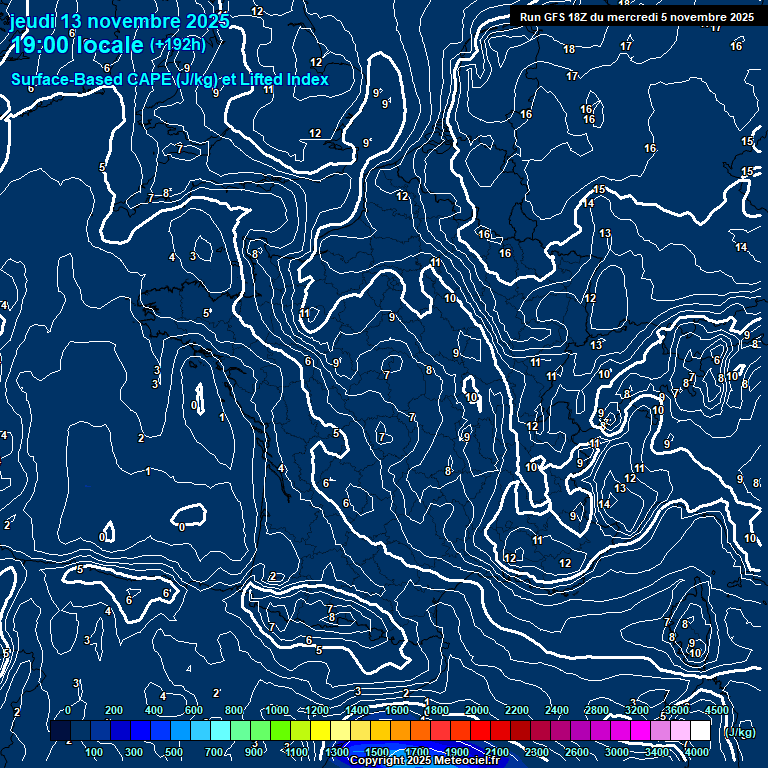Click the '4500' legend label
Viewport: 768px width, 768px height.
tap(717, 710)
